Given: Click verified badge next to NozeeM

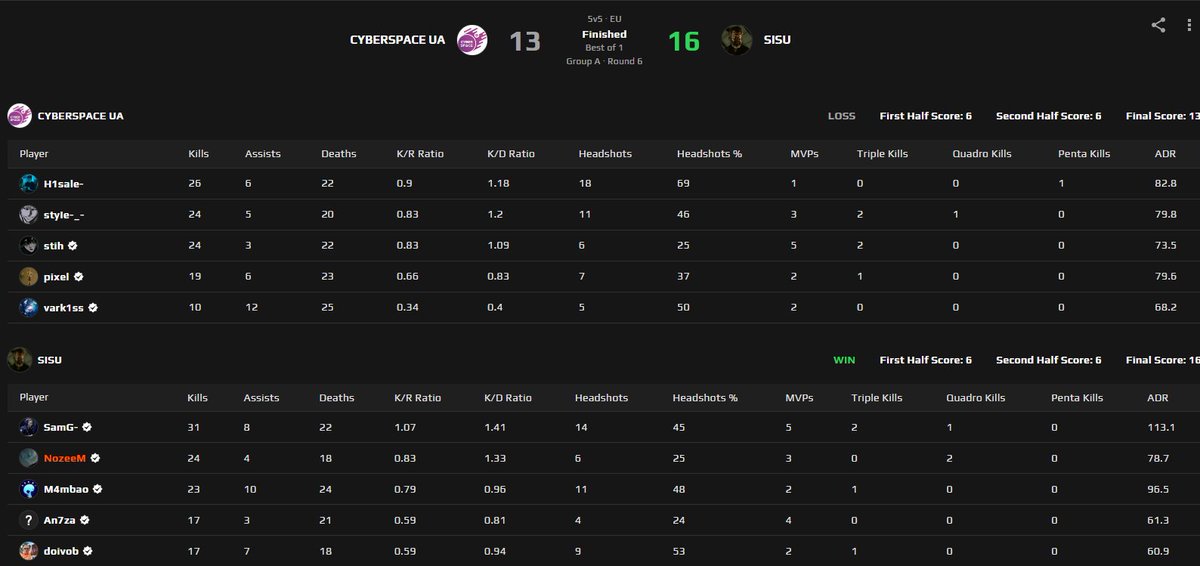Looking at the screenshot, I should pyautogui.click(x=96, y=458).
